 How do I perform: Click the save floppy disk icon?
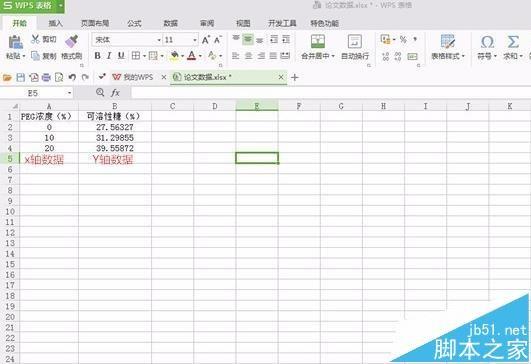click(21, 78)
